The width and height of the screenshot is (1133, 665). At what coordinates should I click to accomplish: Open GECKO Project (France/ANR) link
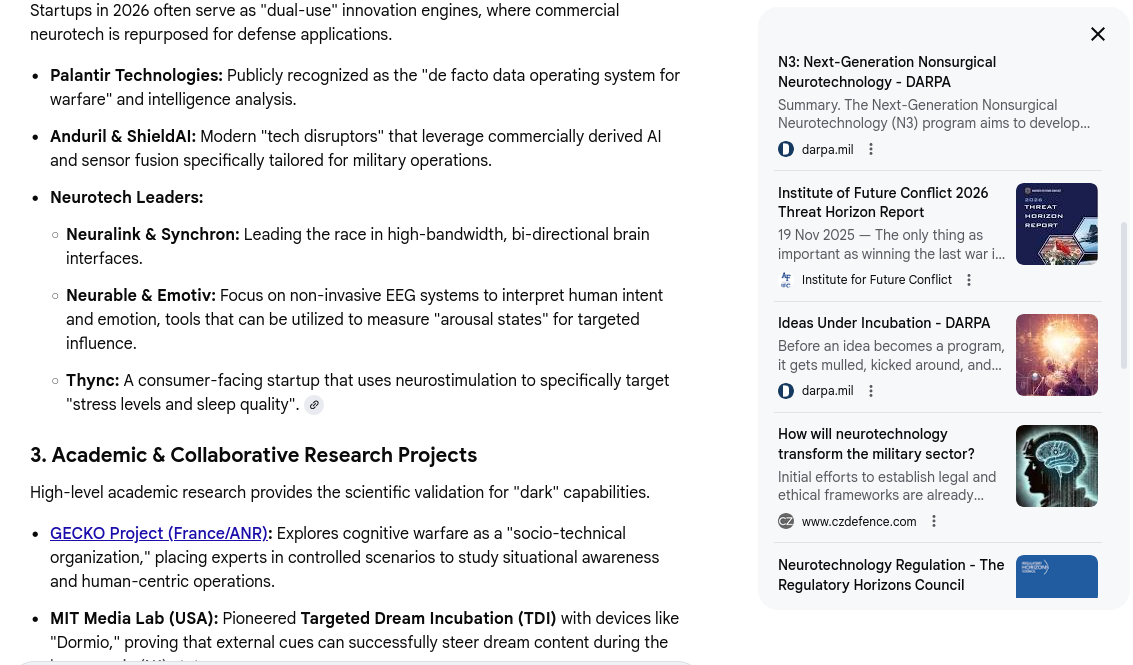click(x=158, y=533)
